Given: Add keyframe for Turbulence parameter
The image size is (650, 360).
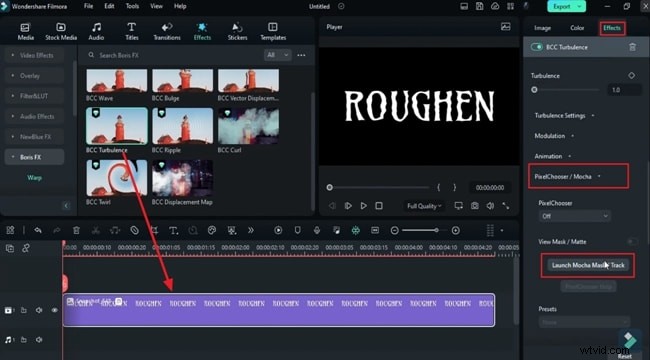Looking at the screenshot, I should tap(631, 75).
